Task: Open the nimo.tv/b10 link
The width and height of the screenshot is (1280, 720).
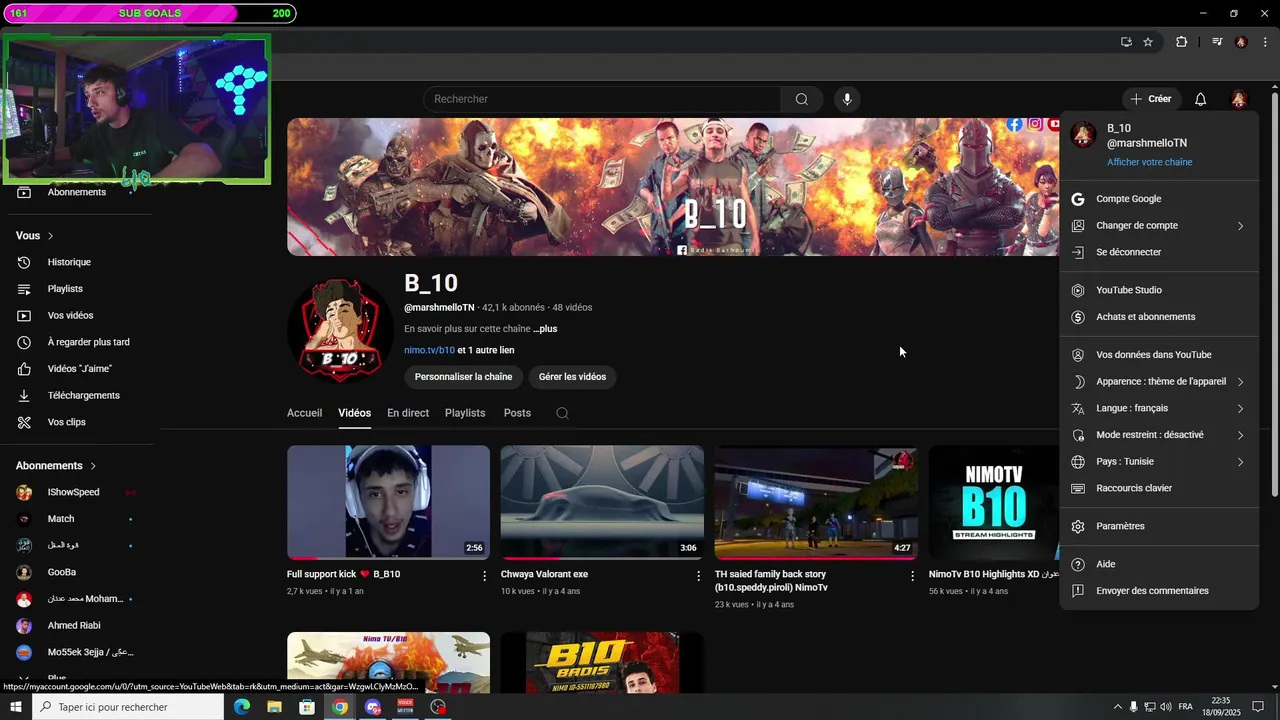Action: (429, 351)
